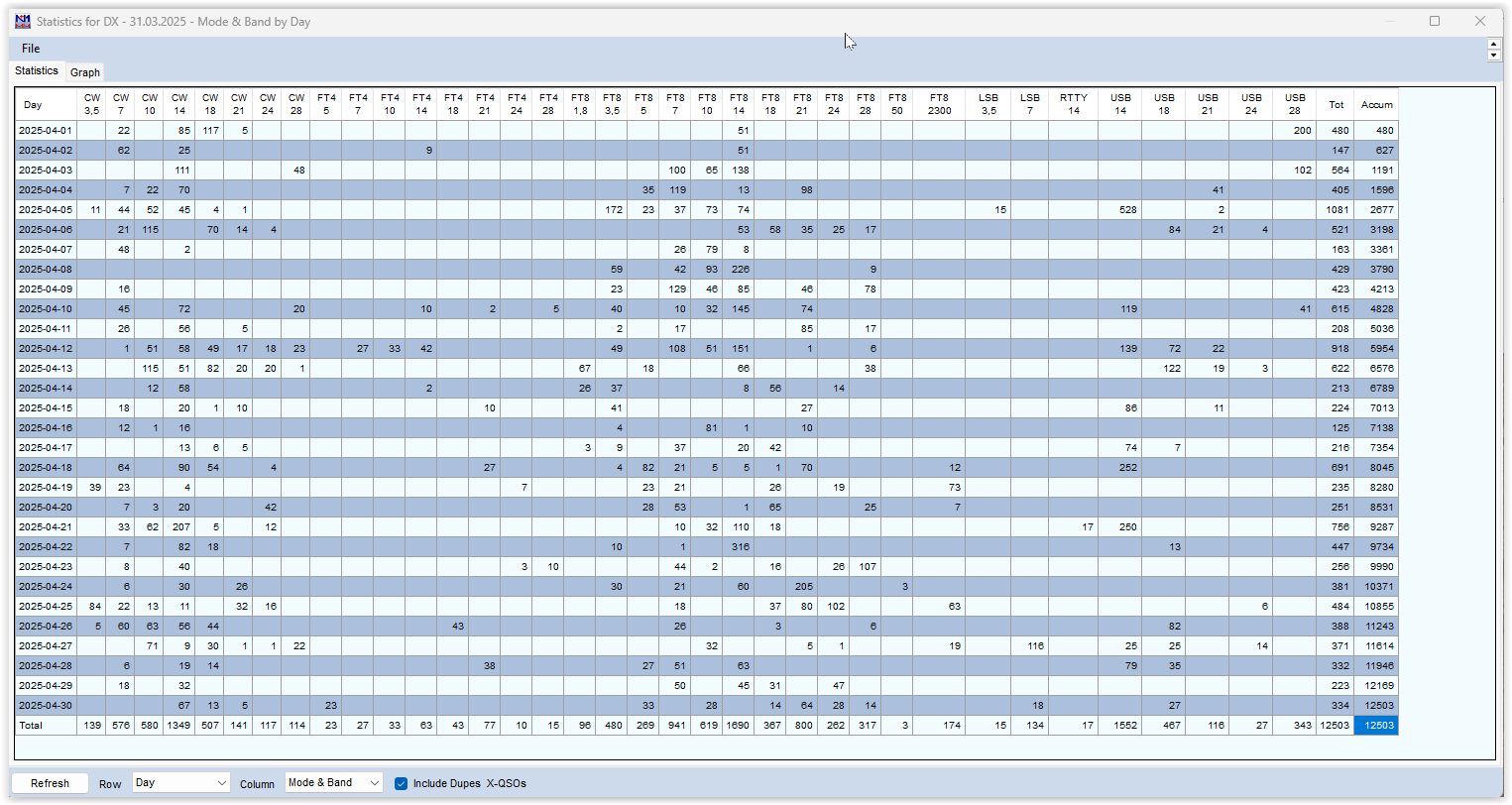Click the 528 USB 14 cell for 2025-04-05
Viewport: 1512px width, 805px height.
tap(1120, 210)
